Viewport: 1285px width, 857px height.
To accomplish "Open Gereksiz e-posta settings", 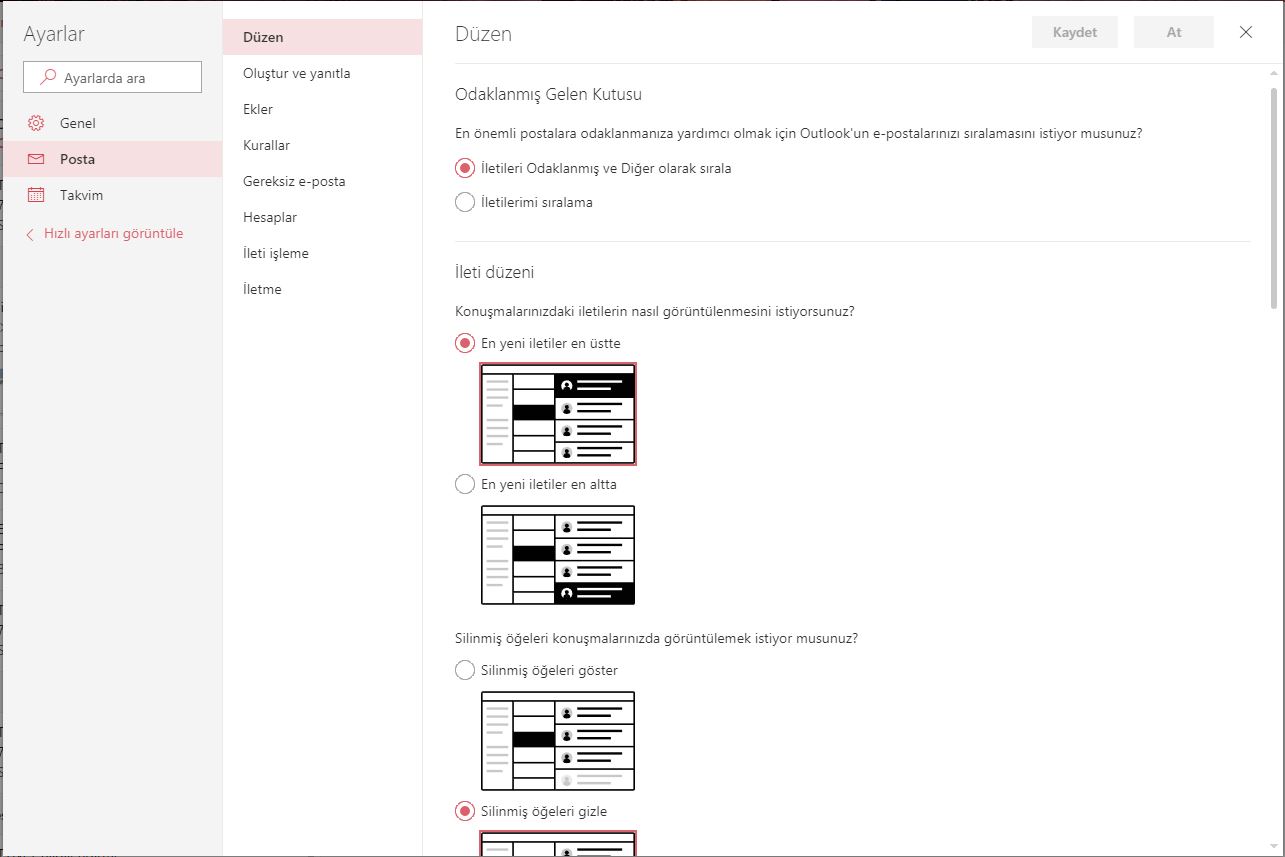I will [322, 181].
